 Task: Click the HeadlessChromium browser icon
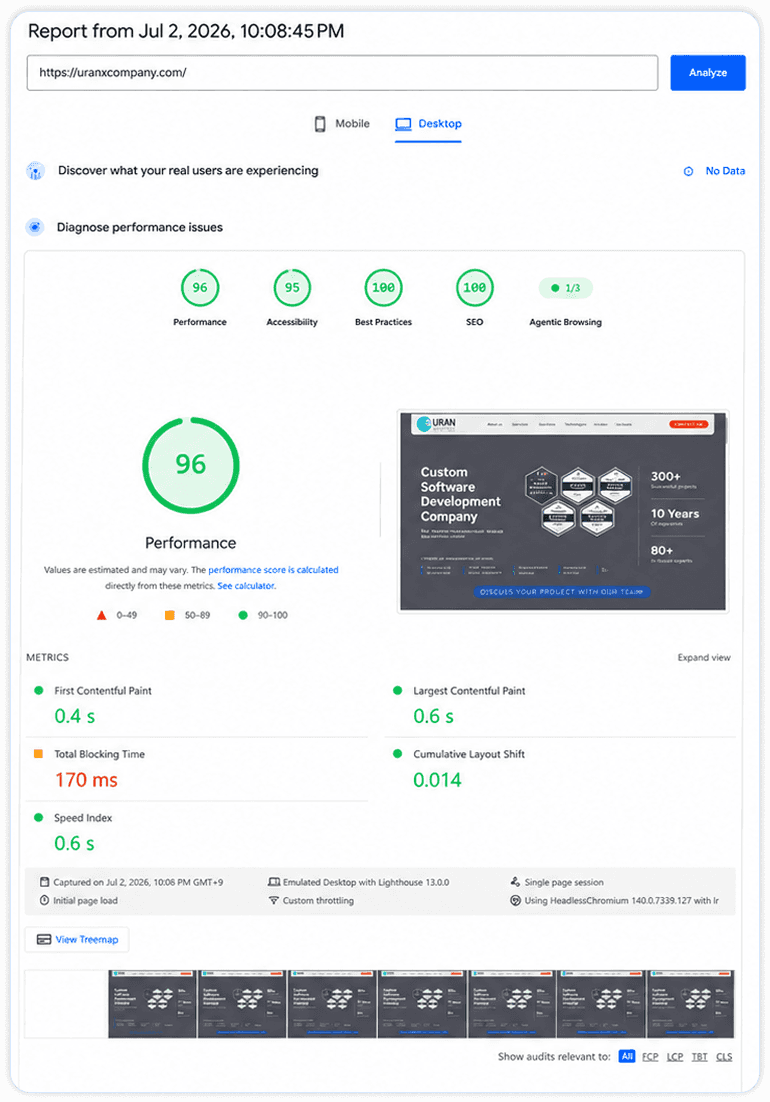coord(515,900)
